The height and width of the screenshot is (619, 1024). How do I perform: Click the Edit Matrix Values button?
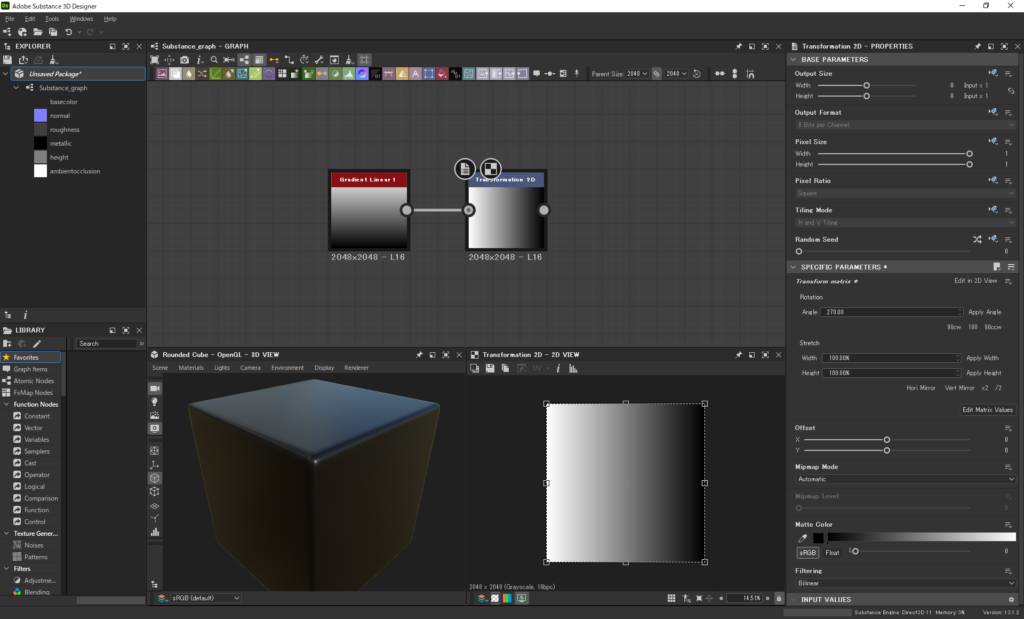coord(987,410)
